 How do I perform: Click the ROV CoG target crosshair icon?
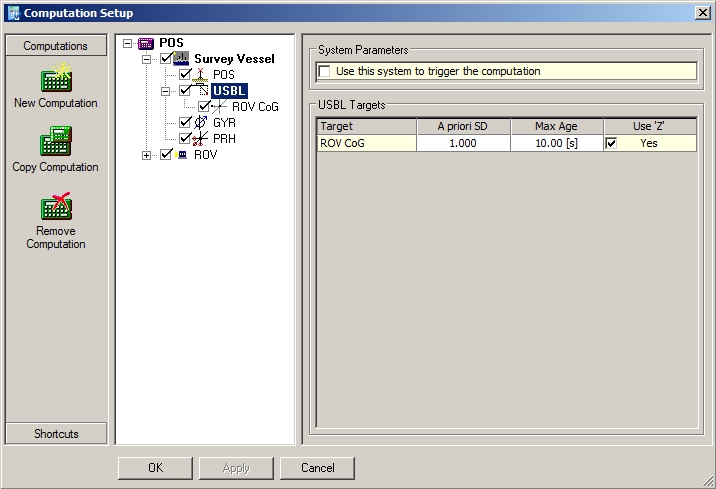pyautogui.click(x=219, y=107)
